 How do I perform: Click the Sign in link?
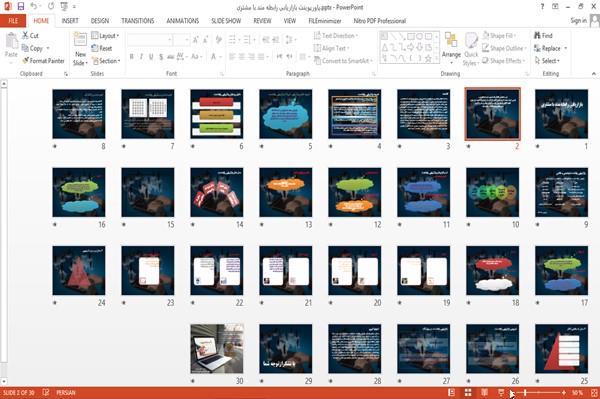point(578,21)
